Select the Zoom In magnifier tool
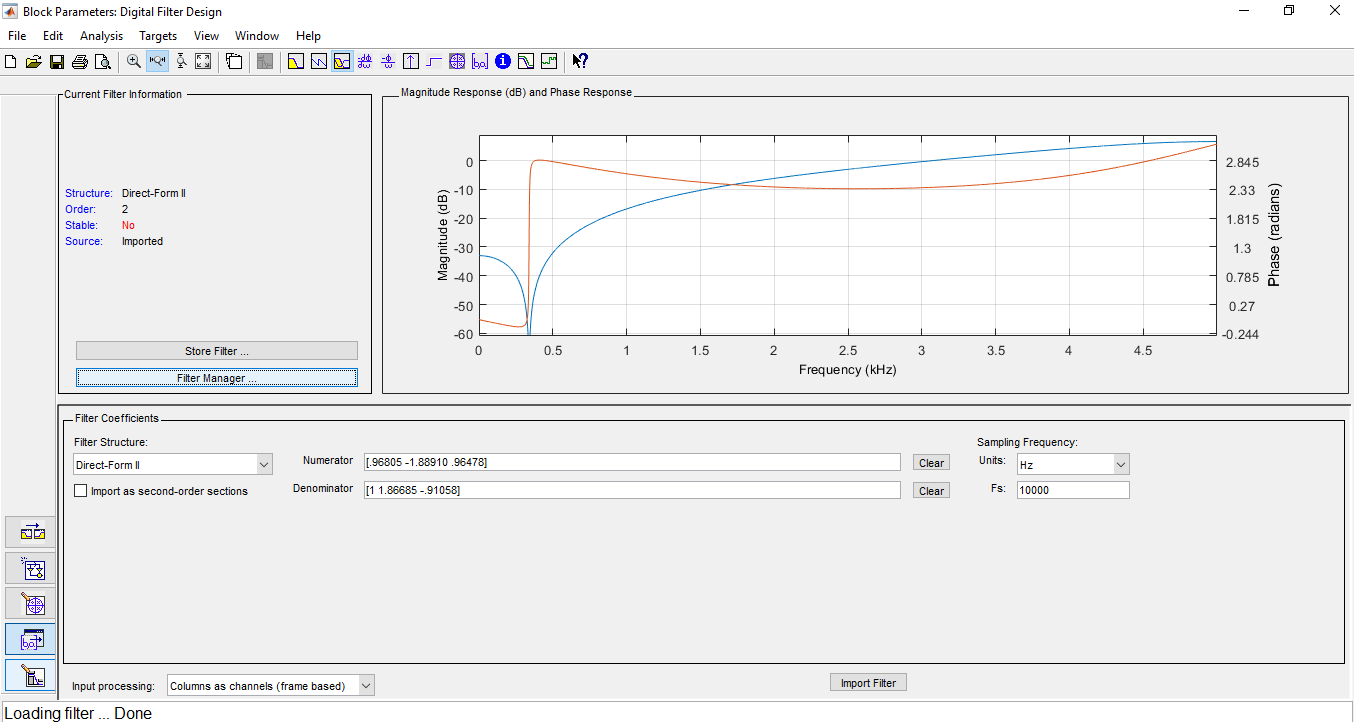The height and width of the screenshot is (722, 1354). [x=134, y=61]
